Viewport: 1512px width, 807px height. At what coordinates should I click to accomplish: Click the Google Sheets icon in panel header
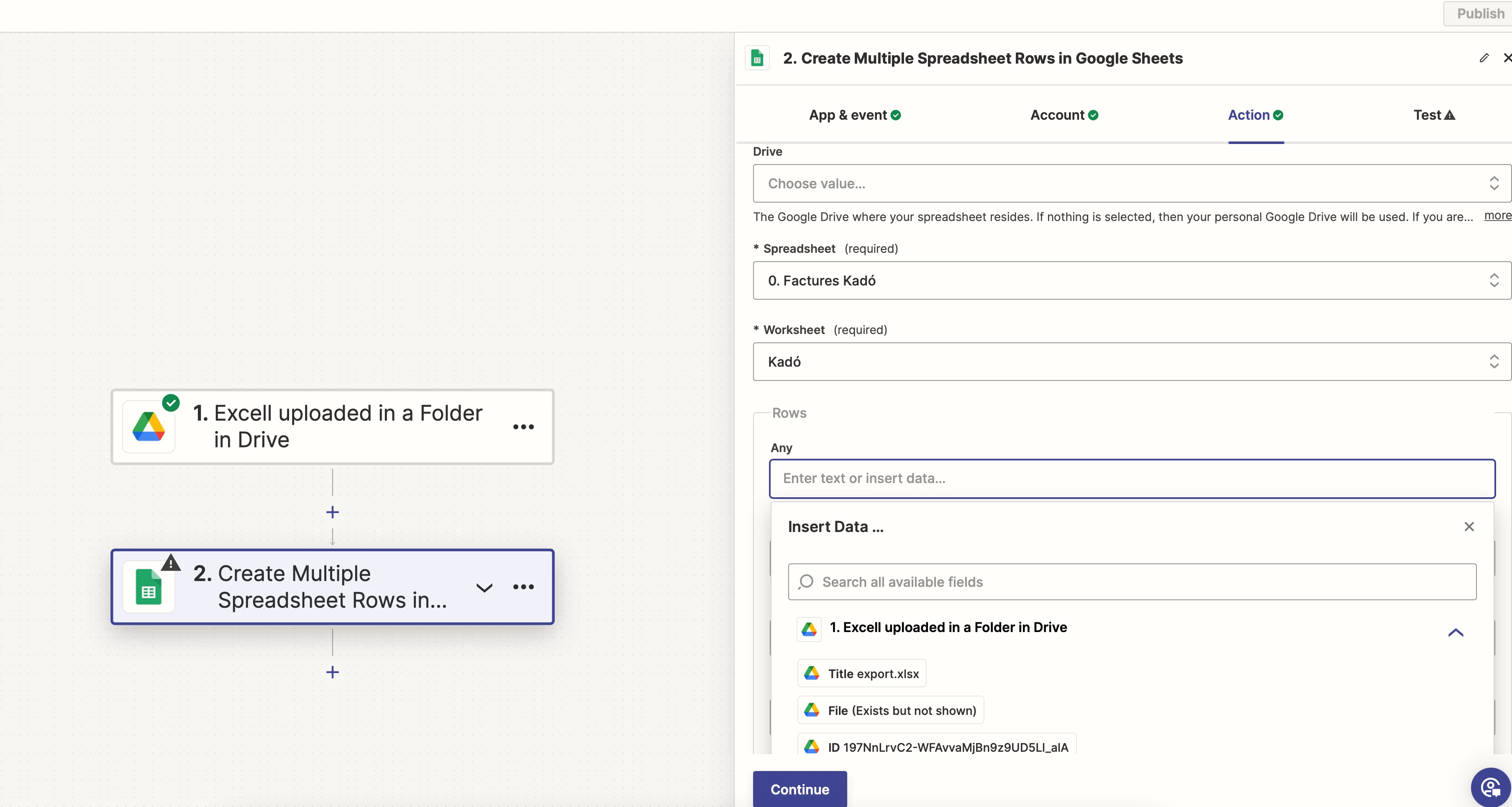pos(757,58)
